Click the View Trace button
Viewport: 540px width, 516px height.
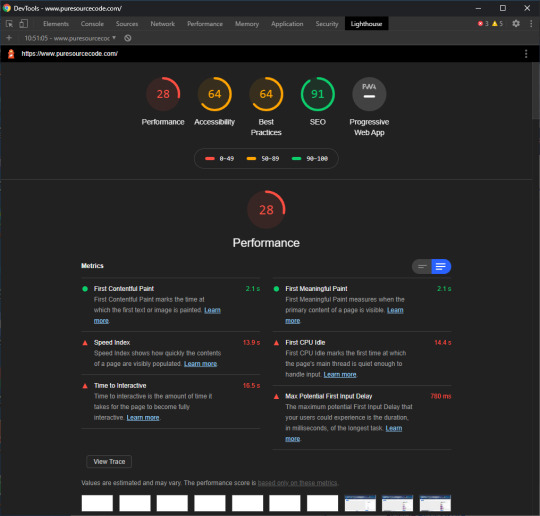(109, 462)
